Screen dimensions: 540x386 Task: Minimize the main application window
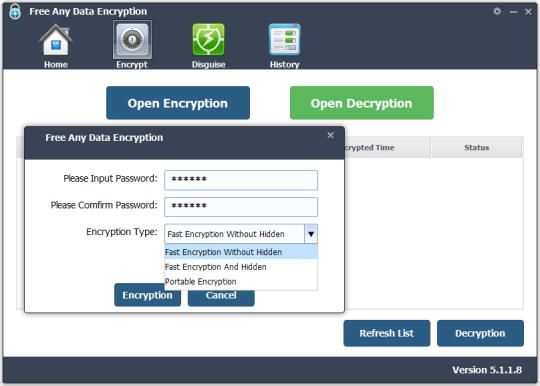tap(513, 12)
